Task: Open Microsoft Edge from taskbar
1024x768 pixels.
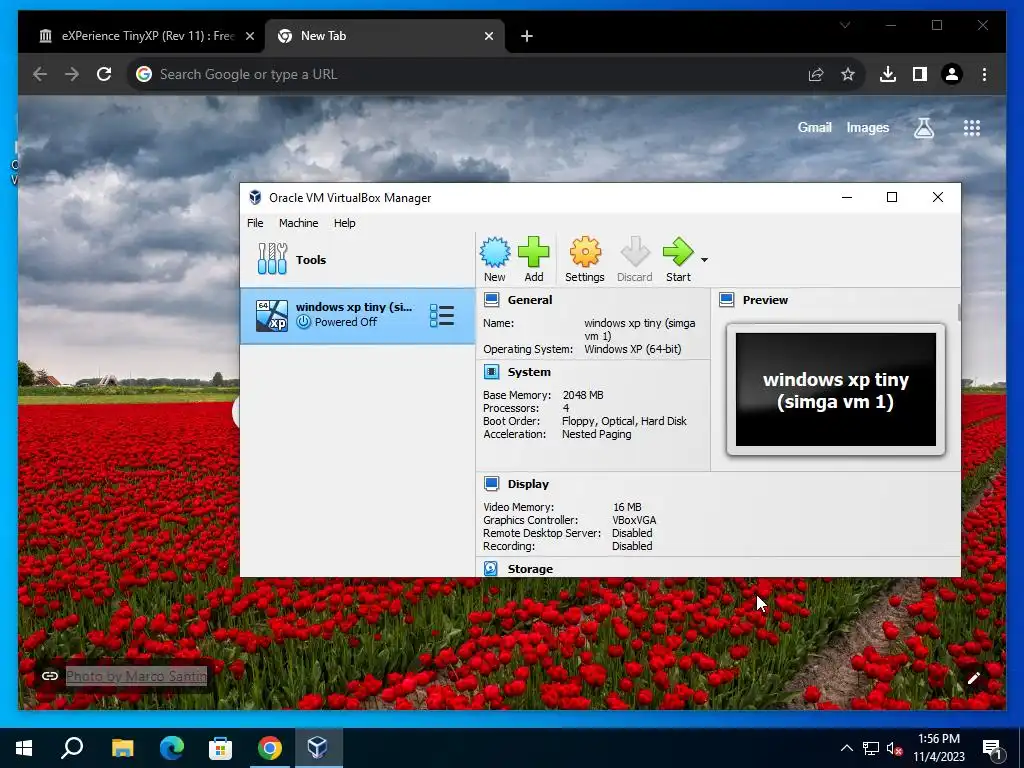Action: pos(171,748)
